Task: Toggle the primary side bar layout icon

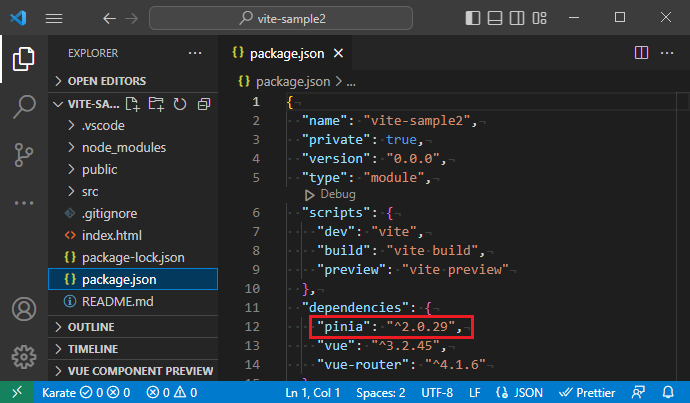Action: pyautogui.click(x=473, y=18)
